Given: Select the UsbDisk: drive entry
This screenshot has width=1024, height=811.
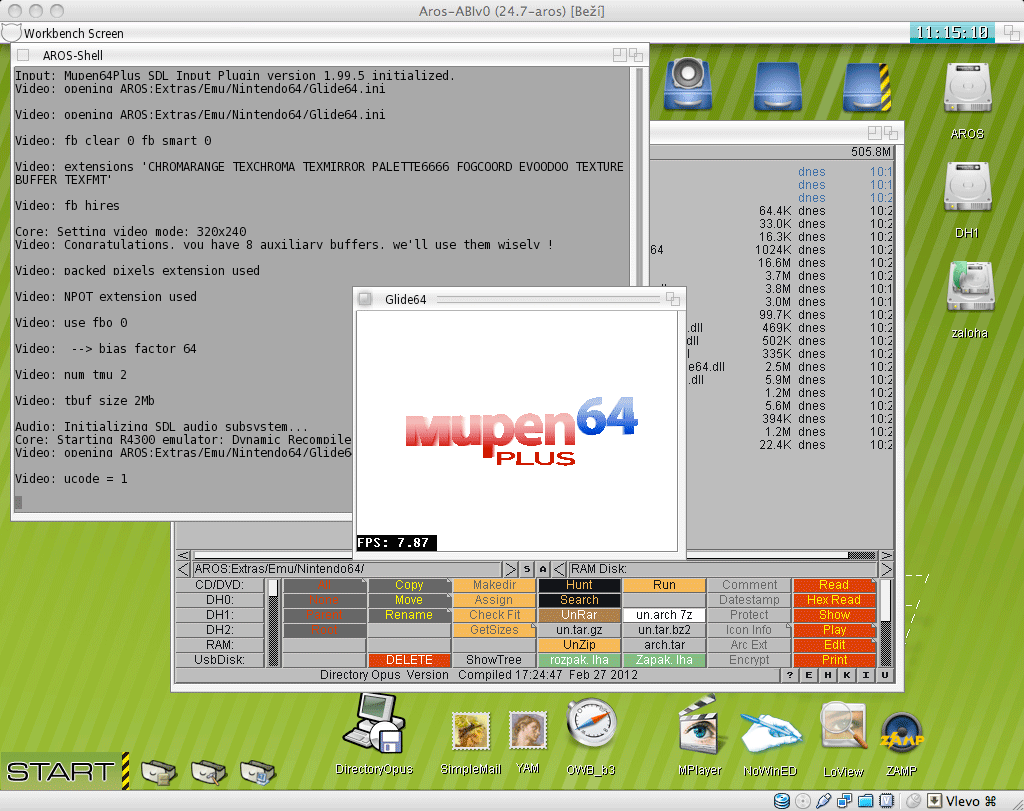Looking at the screenshot, I should 218,660.
